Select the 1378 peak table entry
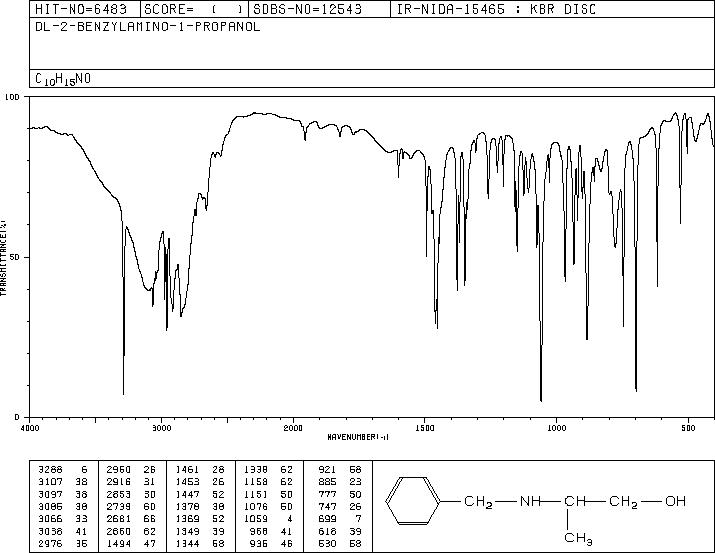 coord(200,506)
